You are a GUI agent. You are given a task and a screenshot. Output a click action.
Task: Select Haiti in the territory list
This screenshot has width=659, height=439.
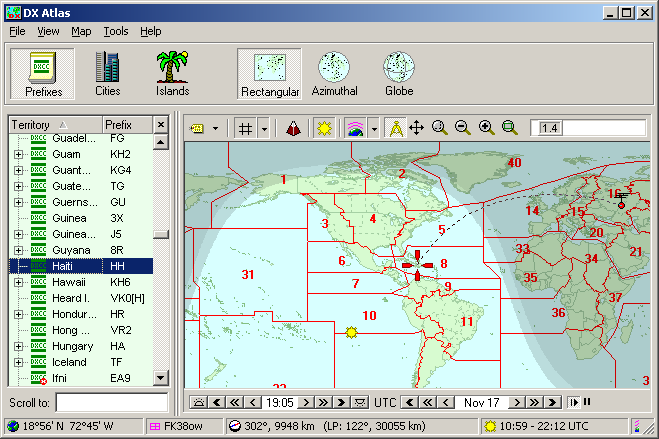[81, 266]
